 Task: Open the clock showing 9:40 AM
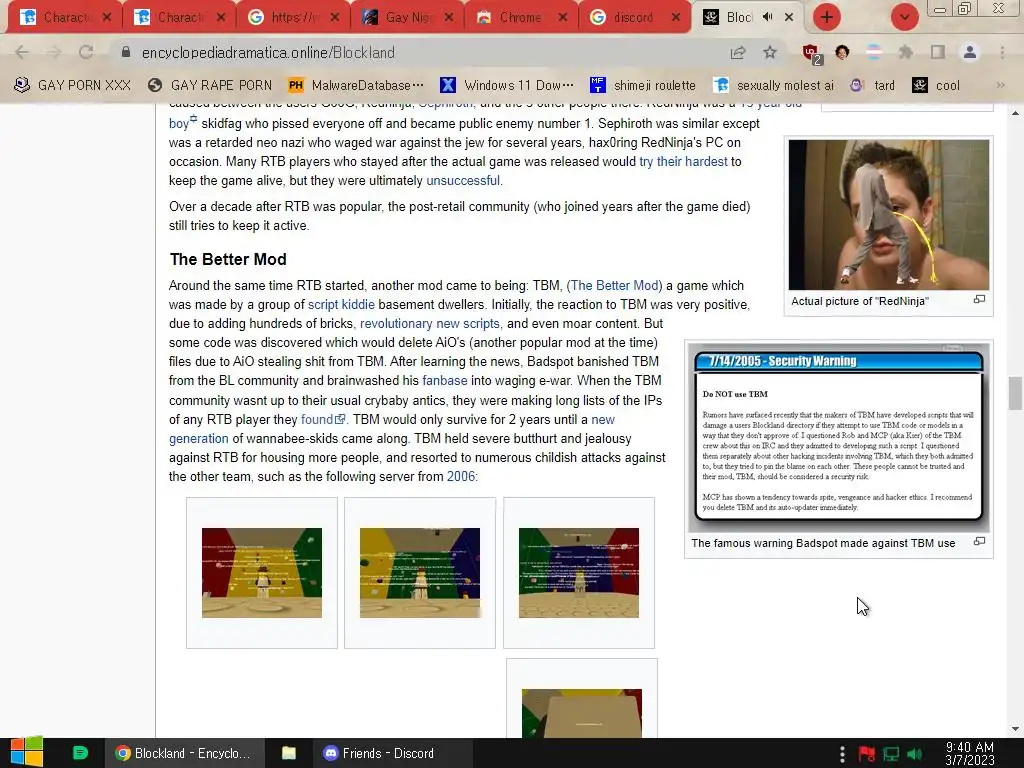(x=970, y=753)
